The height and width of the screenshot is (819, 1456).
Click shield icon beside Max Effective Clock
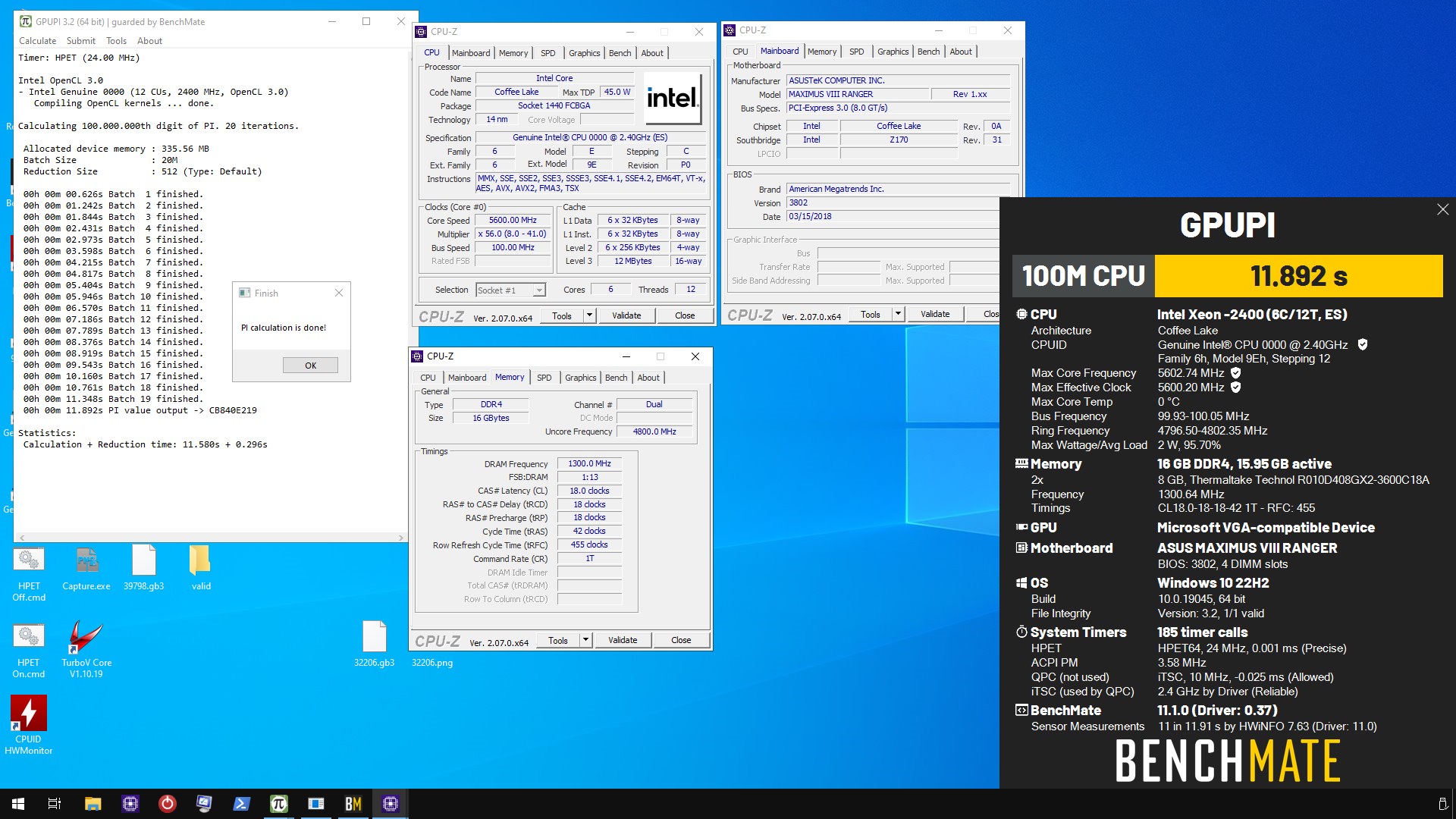(x=1235, y=387)
